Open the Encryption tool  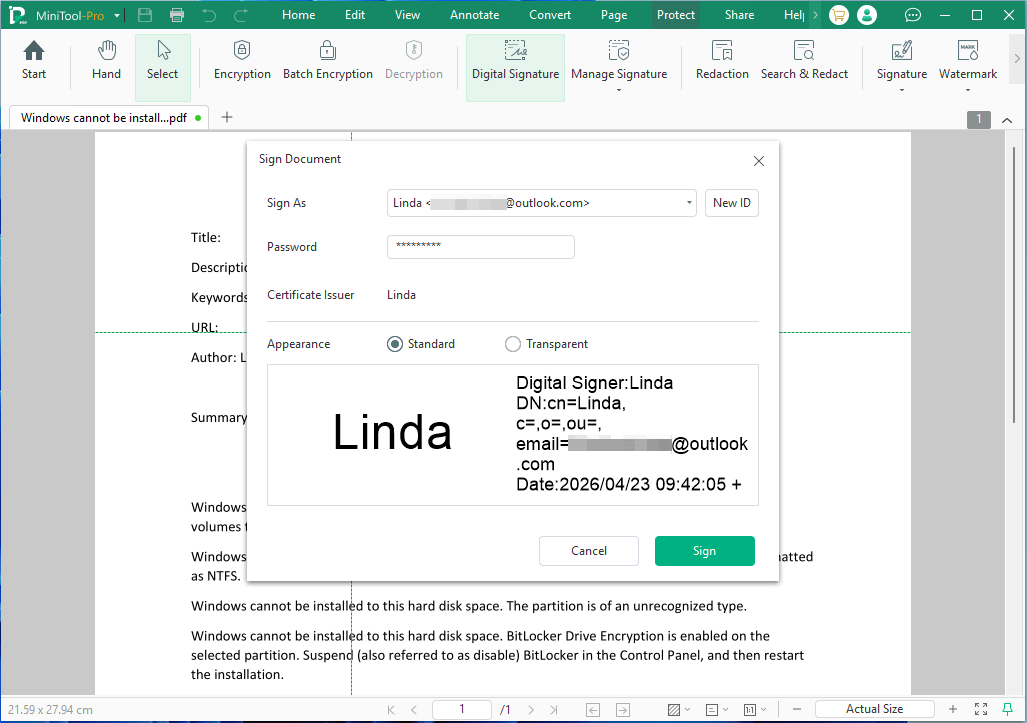(242, 60)
